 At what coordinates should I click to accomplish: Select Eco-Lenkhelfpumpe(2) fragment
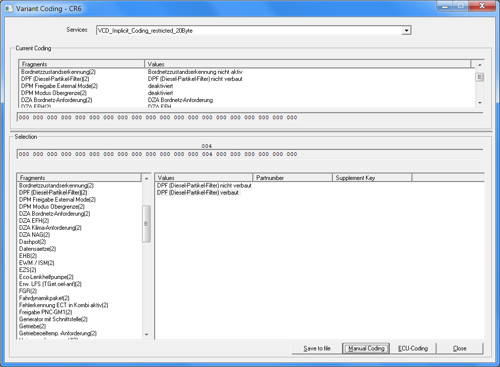pos(46,277)
